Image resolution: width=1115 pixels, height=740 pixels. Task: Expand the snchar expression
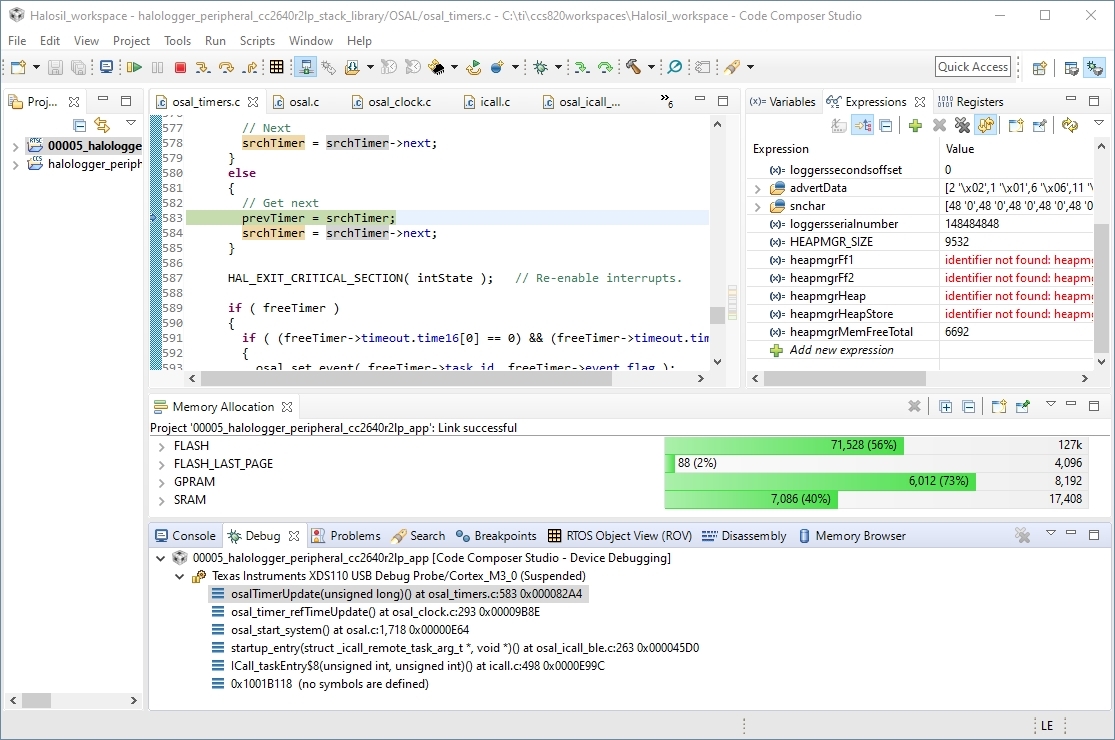(757, 207)
